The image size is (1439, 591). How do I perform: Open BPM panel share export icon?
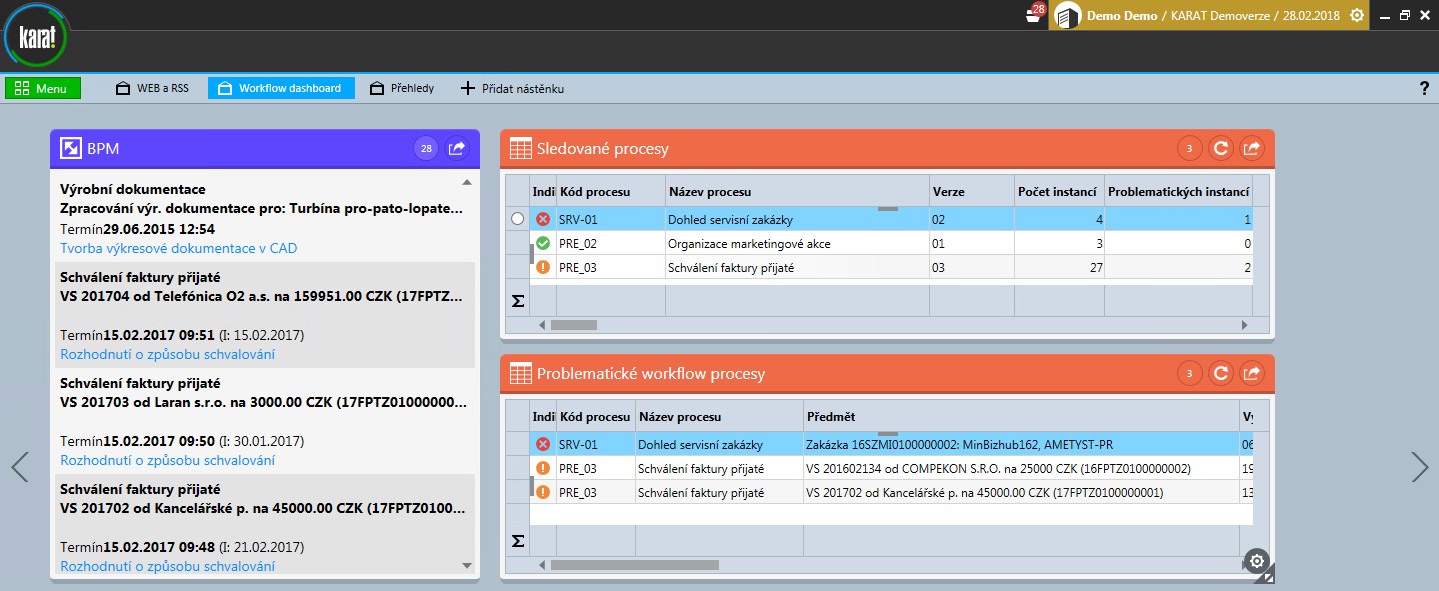pos(457,149)
